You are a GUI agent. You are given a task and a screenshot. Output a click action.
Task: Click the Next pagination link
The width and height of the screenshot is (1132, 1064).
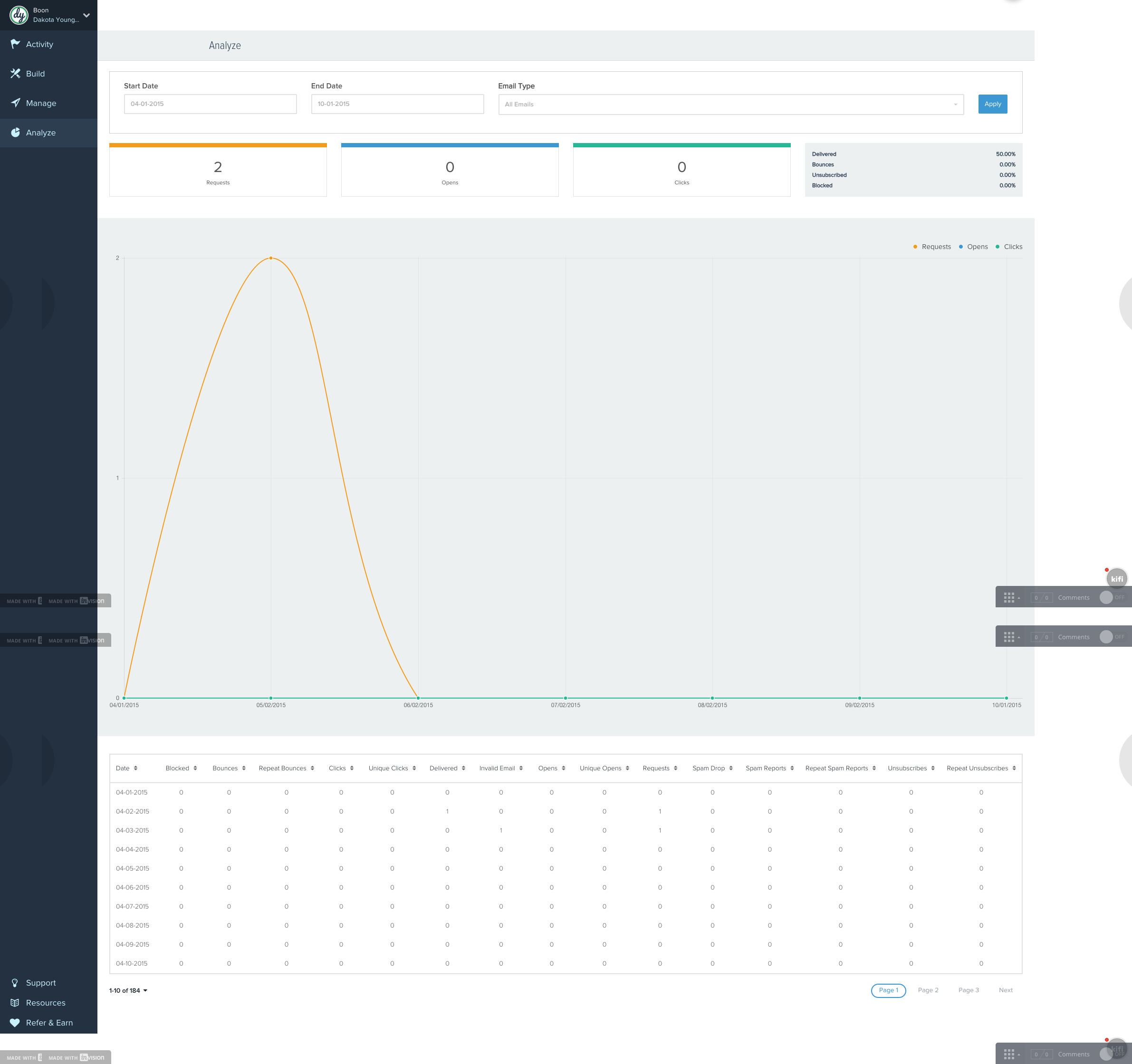[1006, 990]
